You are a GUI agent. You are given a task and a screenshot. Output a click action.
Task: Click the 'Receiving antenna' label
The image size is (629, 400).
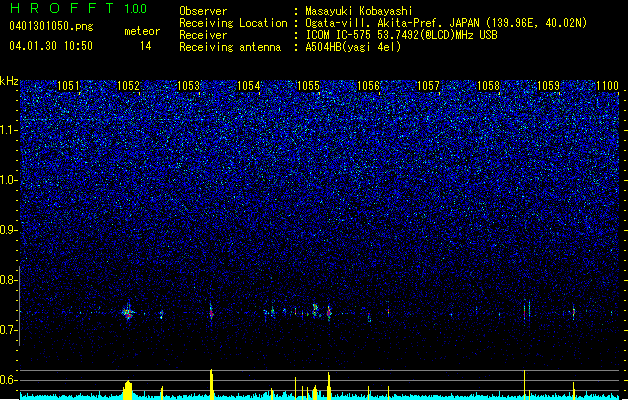[x=230, y=47]
